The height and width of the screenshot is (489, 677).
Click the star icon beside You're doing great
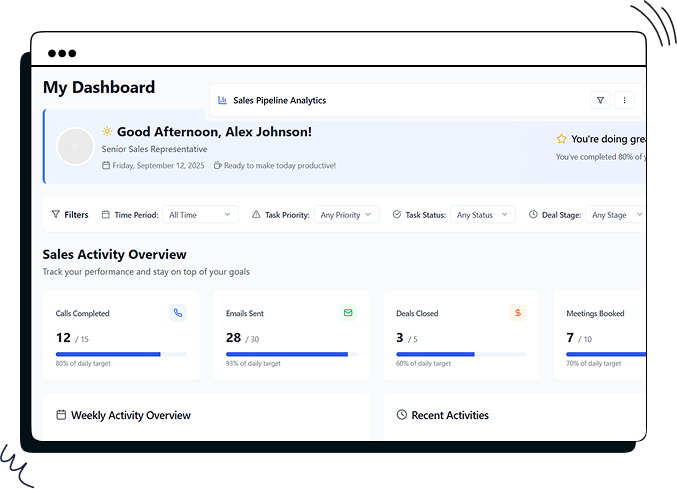pyautogui.click(x=561, y=139)
